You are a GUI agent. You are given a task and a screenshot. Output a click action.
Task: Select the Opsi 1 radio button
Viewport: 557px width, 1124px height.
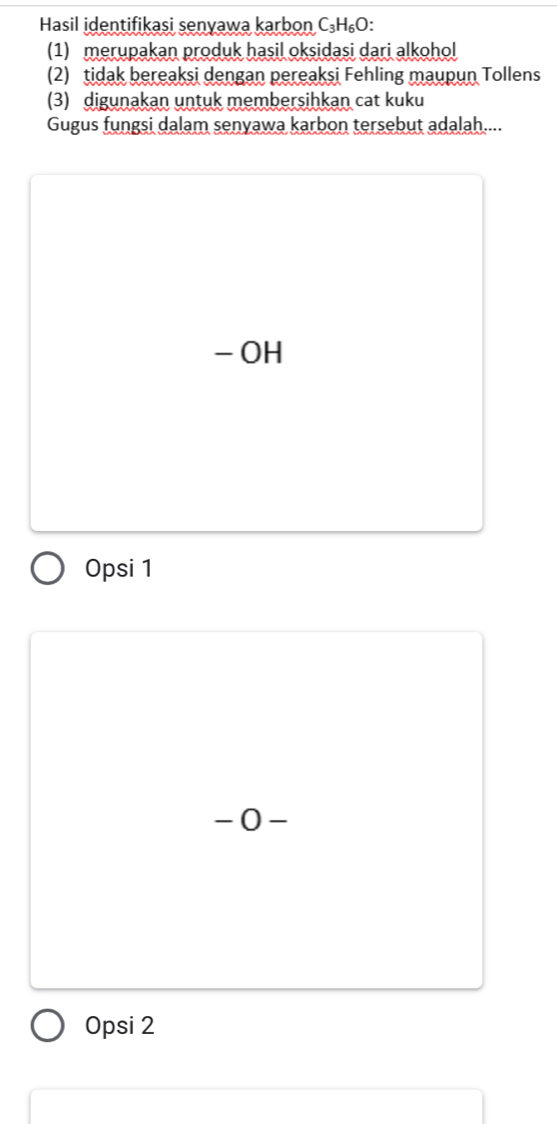(48, 568)
